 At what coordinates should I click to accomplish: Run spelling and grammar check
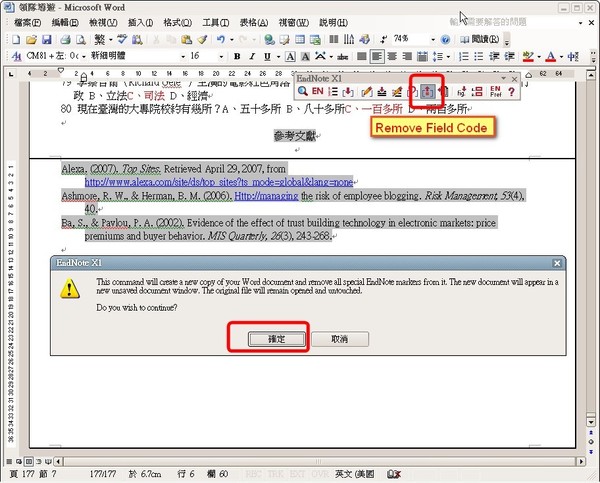pyautogui.click(x=122, y=39)
